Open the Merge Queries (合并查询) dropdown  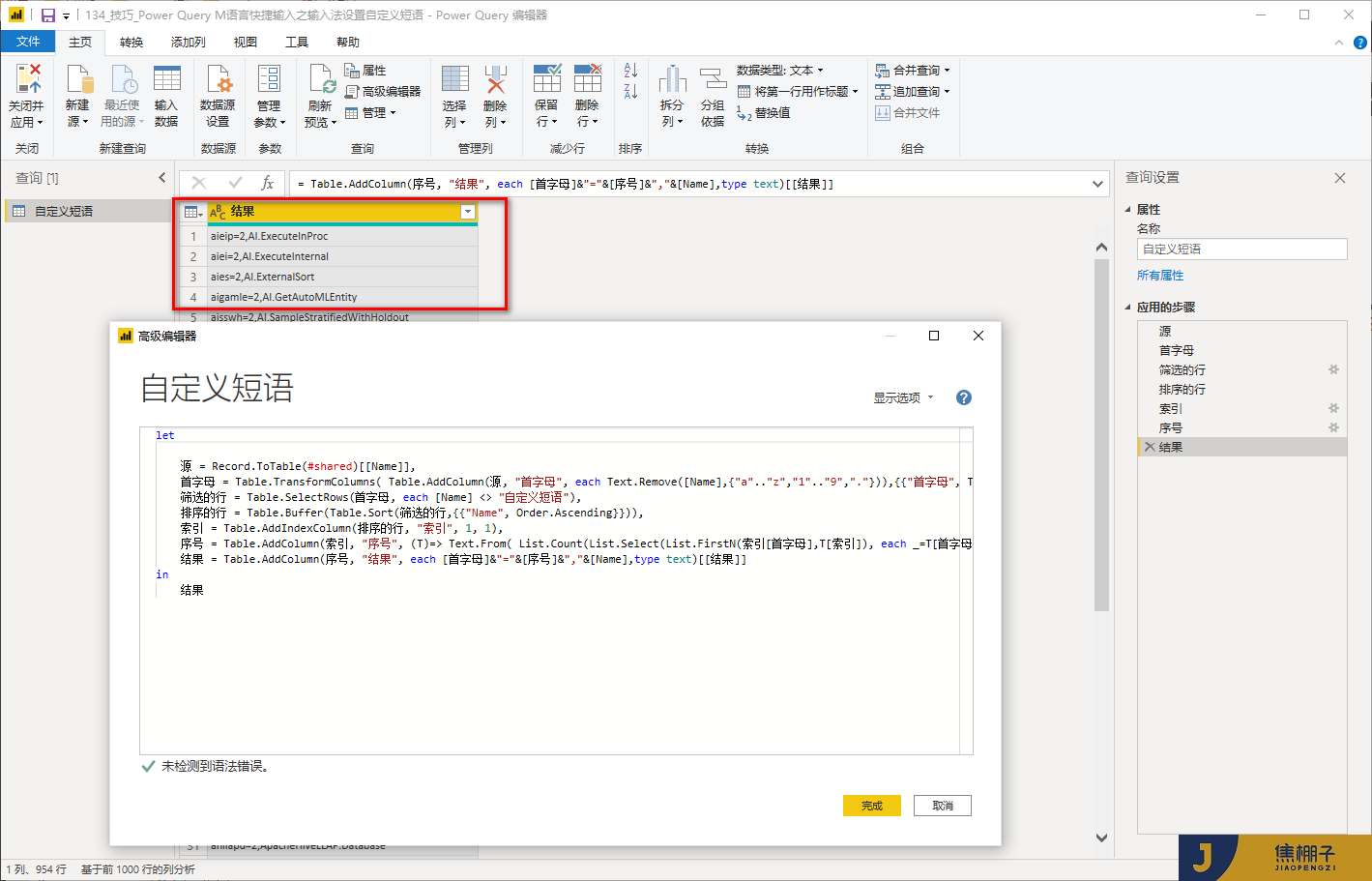[x=913, y=71]
